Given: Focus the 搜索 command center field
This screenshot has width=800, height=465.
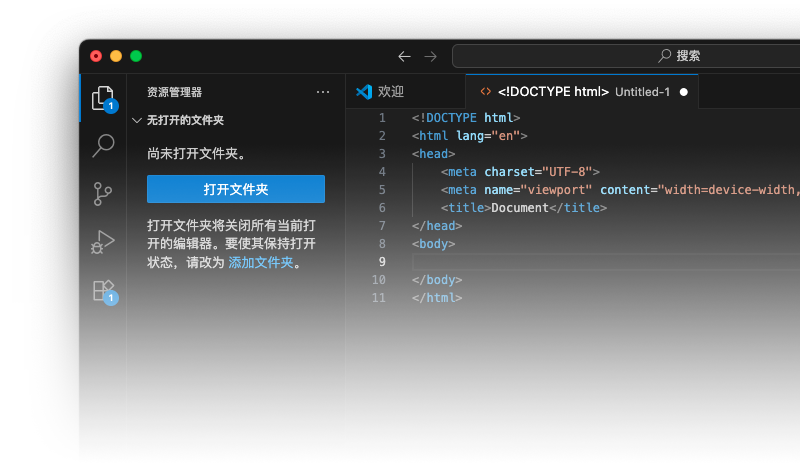Looking at the screenshot, I should [x=628, y=56].
